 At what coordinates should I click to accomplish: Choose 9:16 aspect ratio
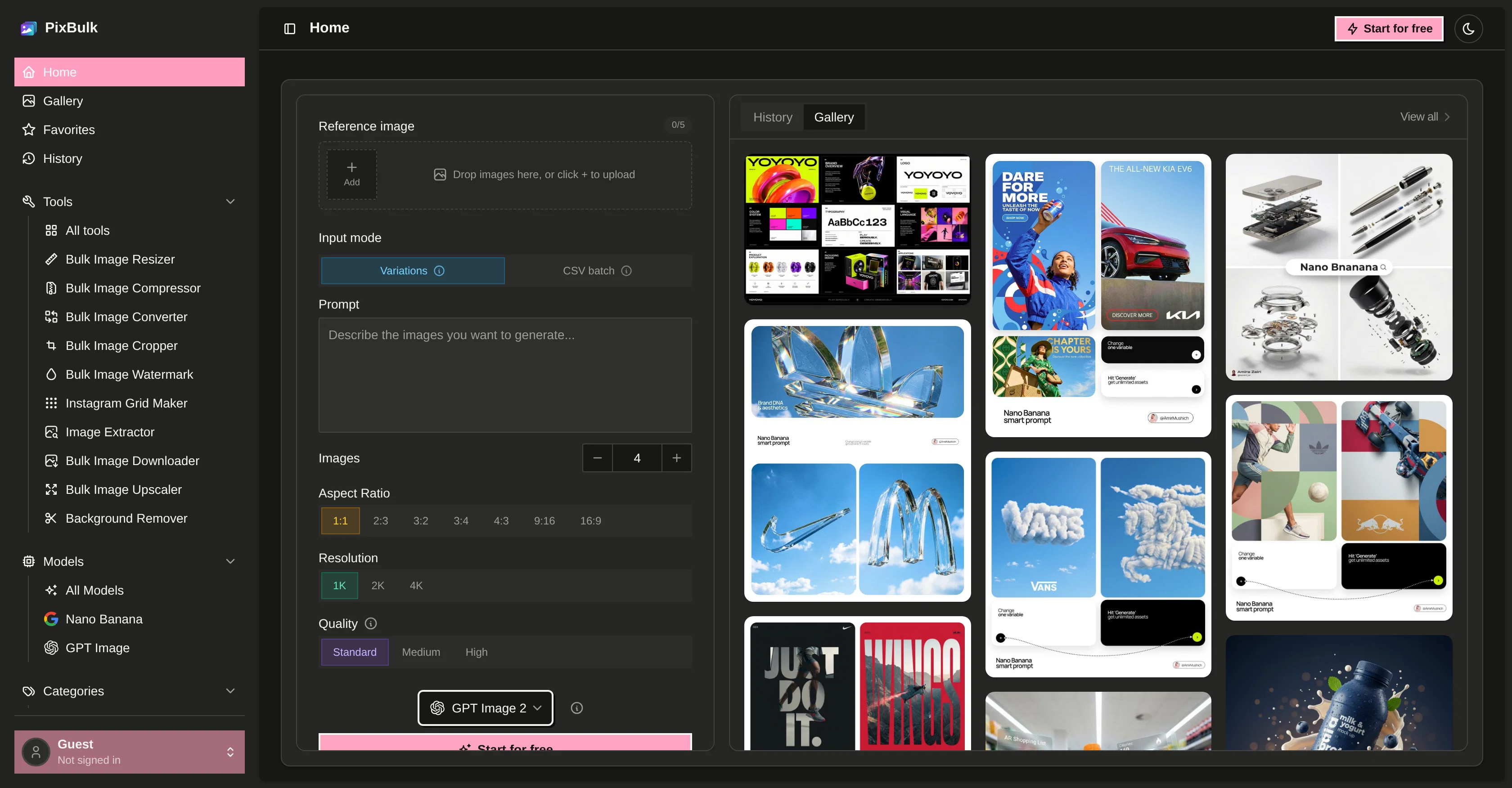[x=544, y=520]
